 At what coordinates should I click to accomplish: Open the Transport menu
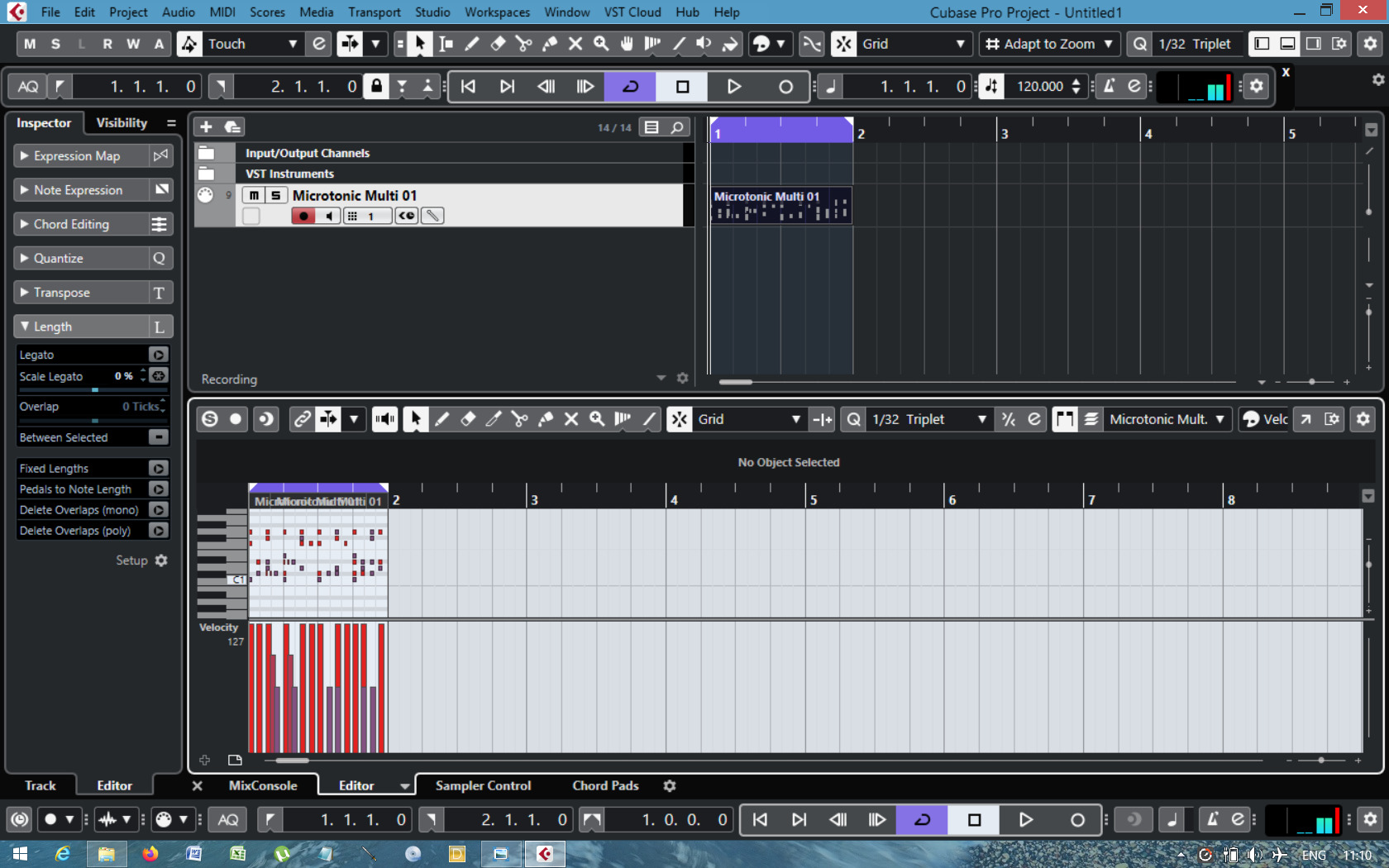click(x=374, y=12)
